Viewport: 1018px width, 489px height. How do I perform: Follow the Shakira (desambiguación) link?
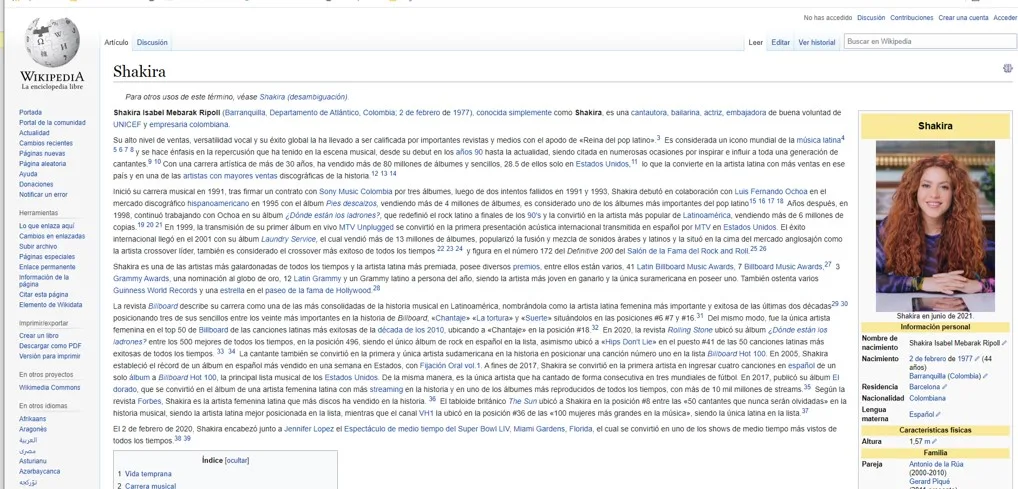(x=303, y=97)
